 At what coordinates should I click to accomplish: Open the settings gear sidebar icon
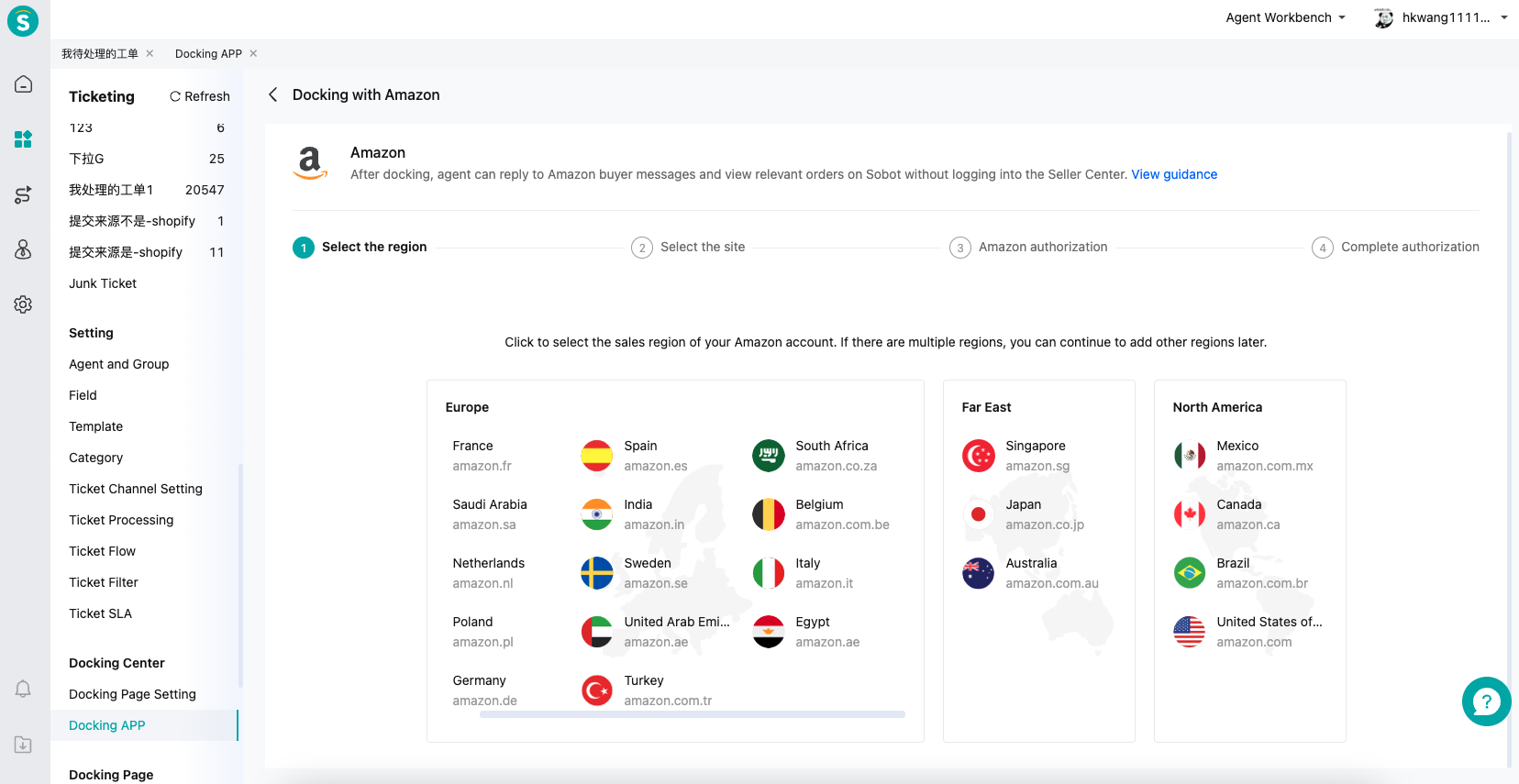click(24, 304)
